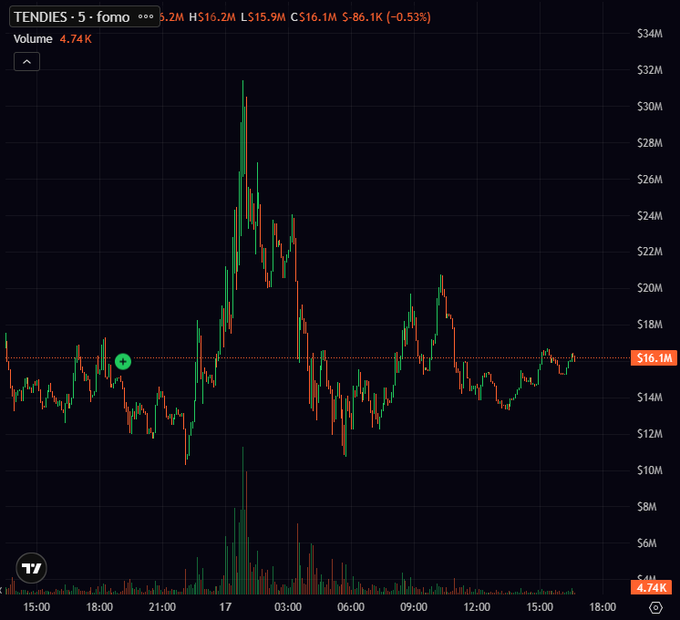Click the Volume value 4.74K in legend
Screen dimensions: 680x620
point(75,39)
